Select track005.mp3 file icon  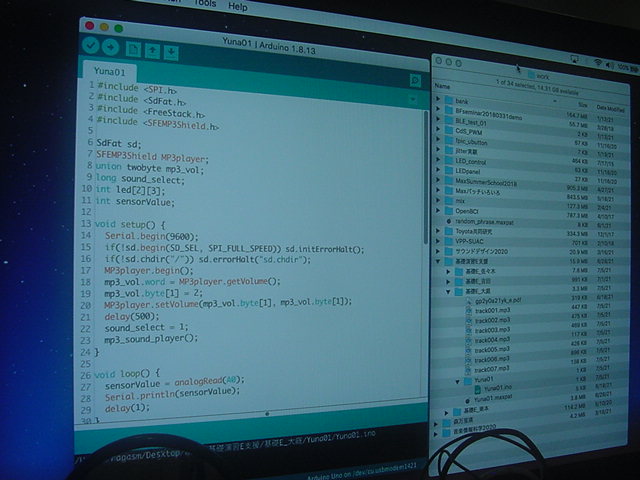pos(469,350)
